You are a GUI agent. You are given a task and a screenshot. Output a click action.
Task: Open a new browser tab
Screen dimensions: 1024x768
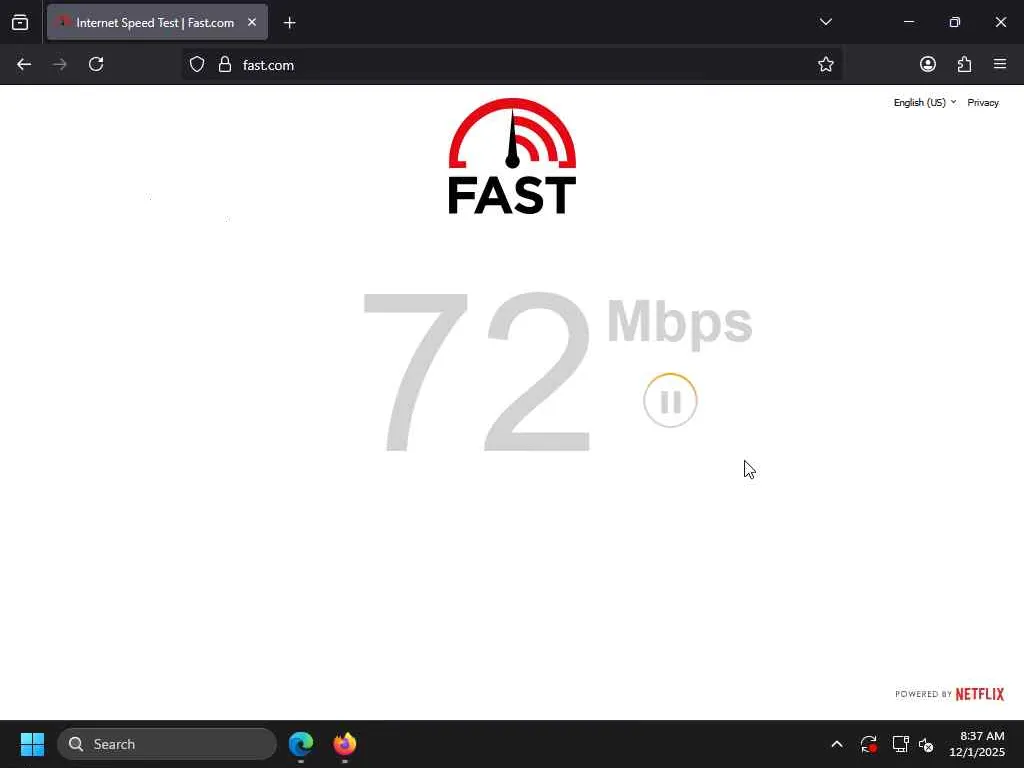(289, 23)
